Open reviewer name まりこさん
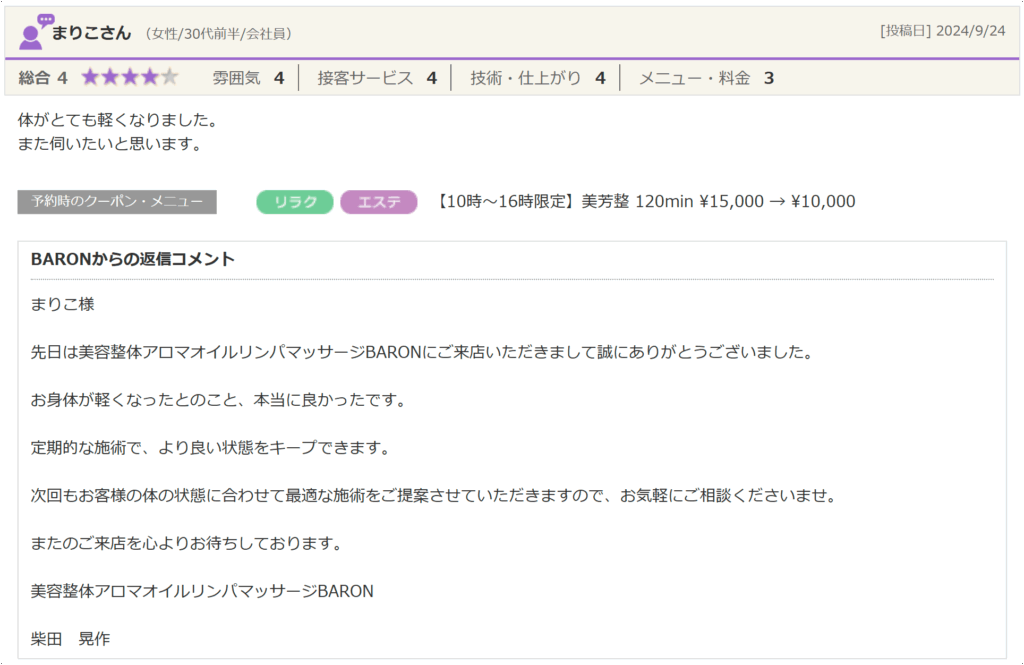The image size is (1024, 665). (x=91, y=33)
